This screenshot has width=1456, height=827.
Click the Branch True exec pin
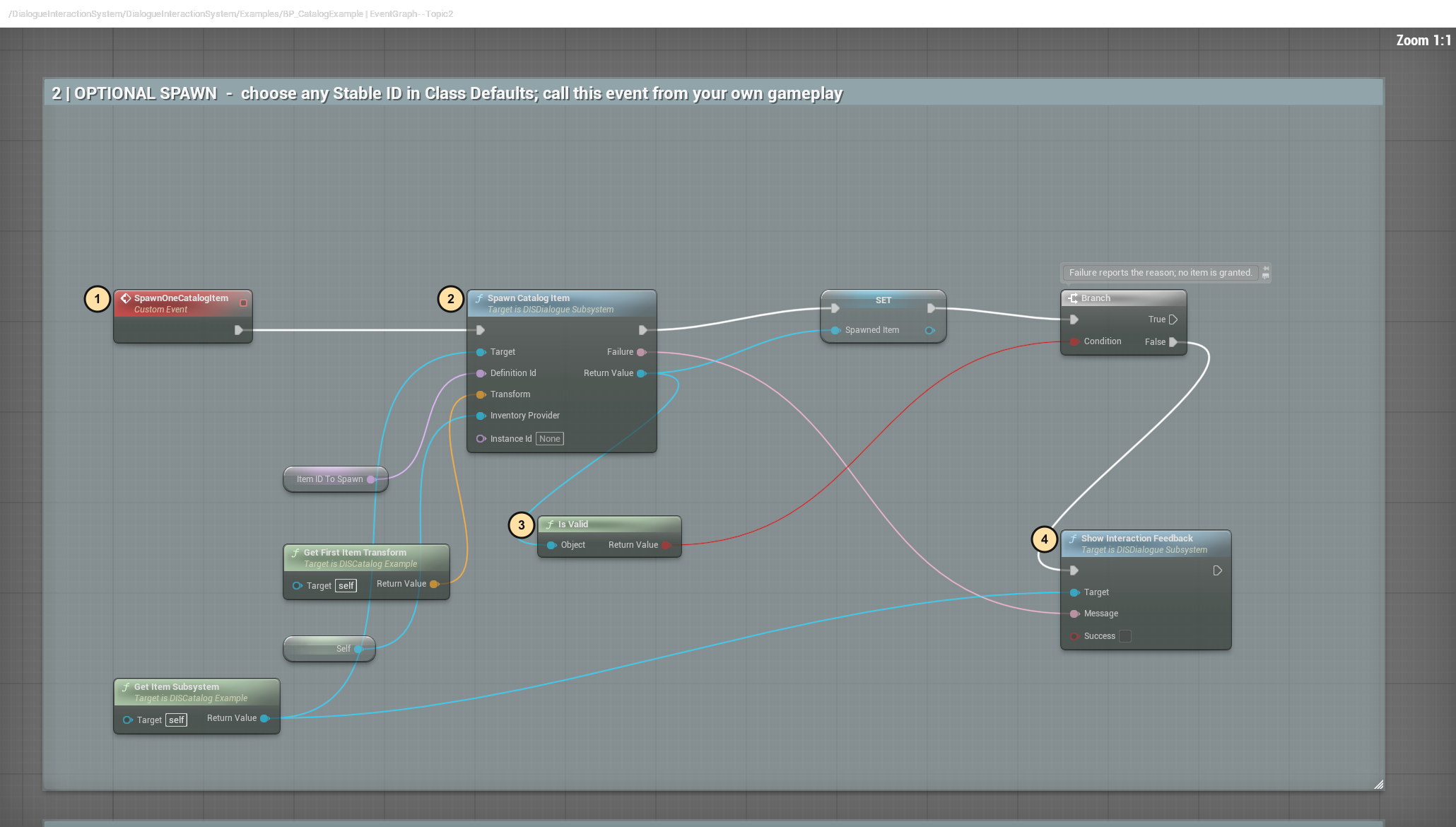coord(1173,319)
